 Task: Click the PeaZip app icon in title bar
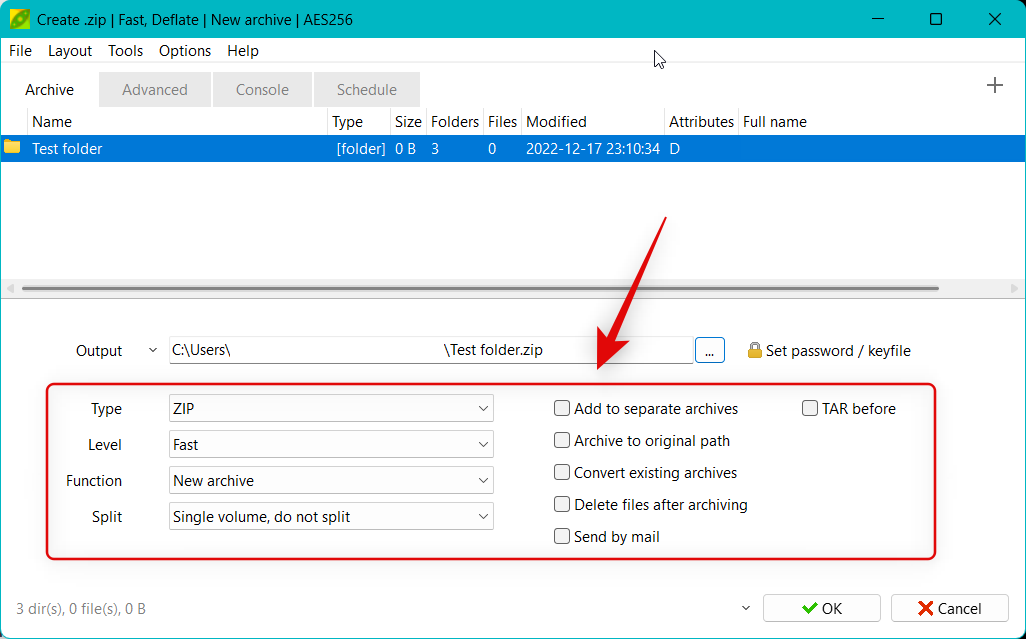pyautogui.click(x=19, y=19)
